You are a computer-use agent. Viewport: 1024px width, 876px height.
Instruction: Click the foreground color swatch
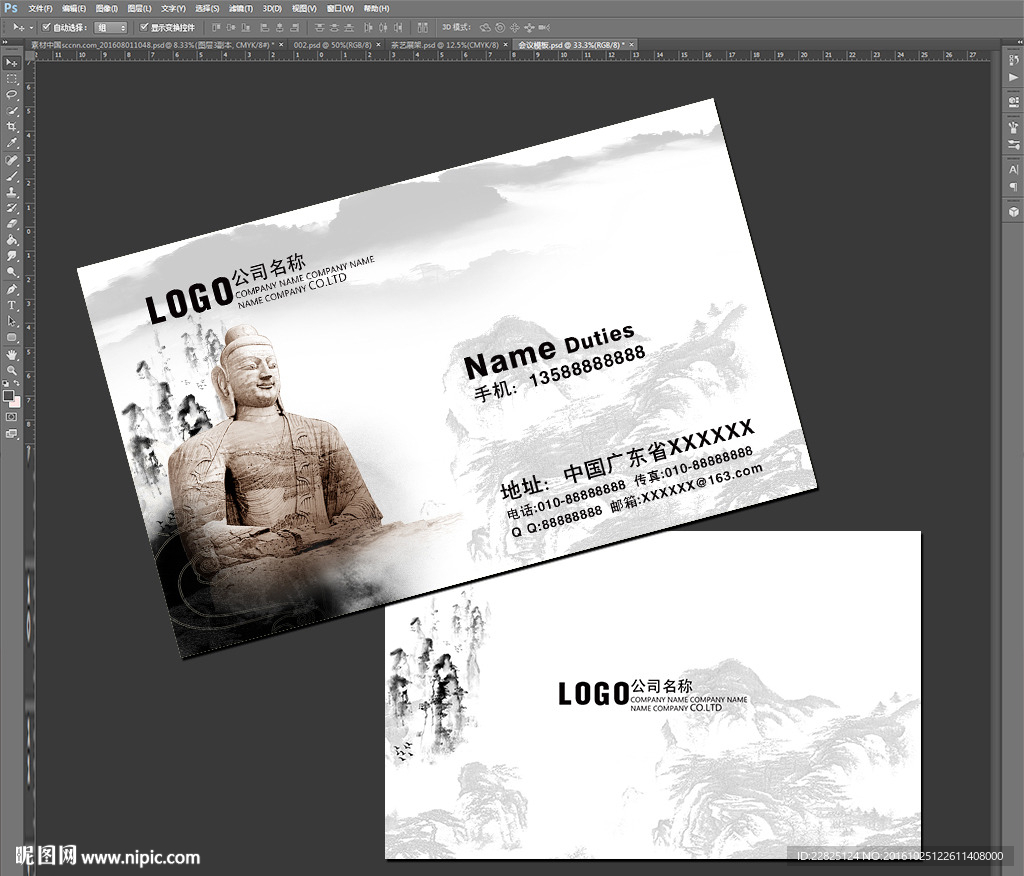(x=8, y=395)
